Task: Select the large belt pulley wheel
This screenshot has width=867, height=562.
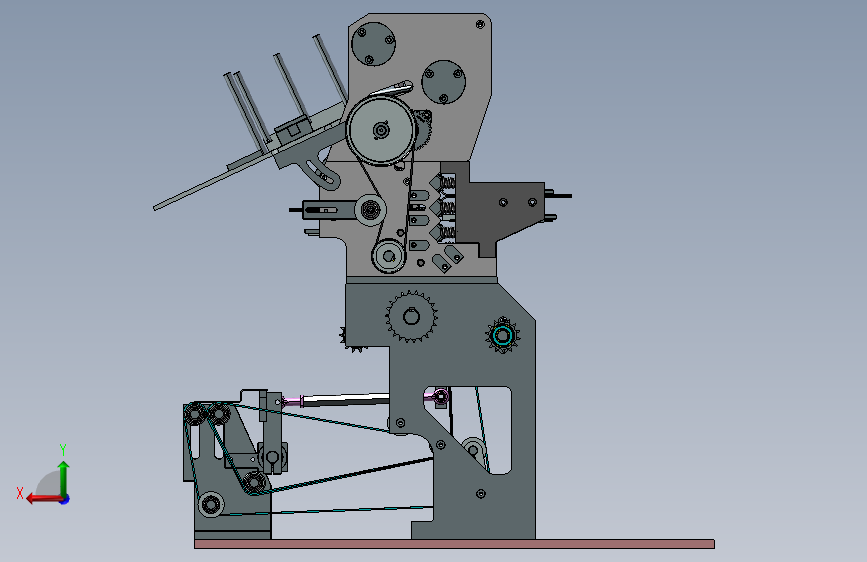Action: (380, 130)
